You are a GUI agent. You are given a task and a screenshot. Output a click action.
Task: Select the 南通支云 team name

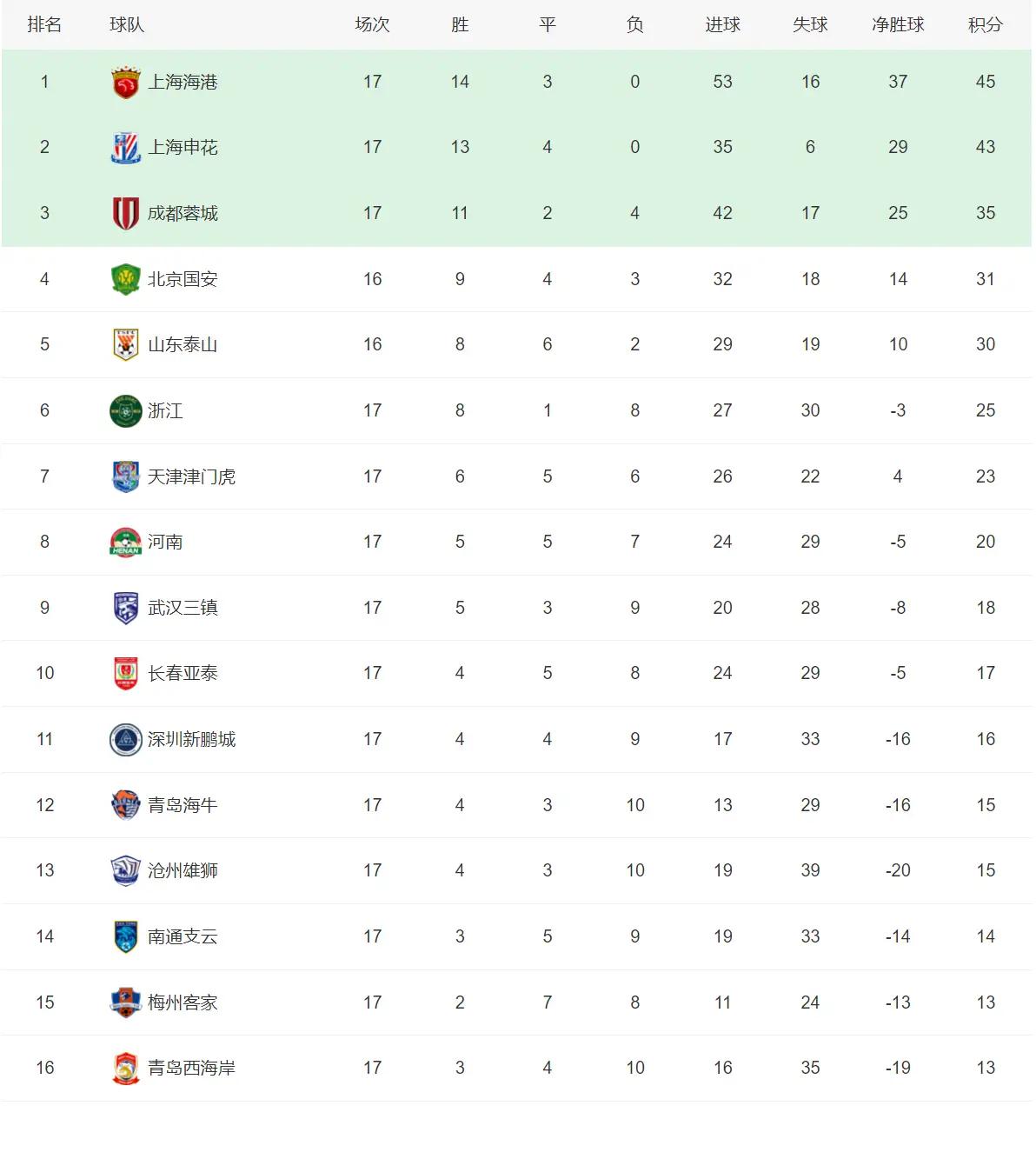click(183, 936)
